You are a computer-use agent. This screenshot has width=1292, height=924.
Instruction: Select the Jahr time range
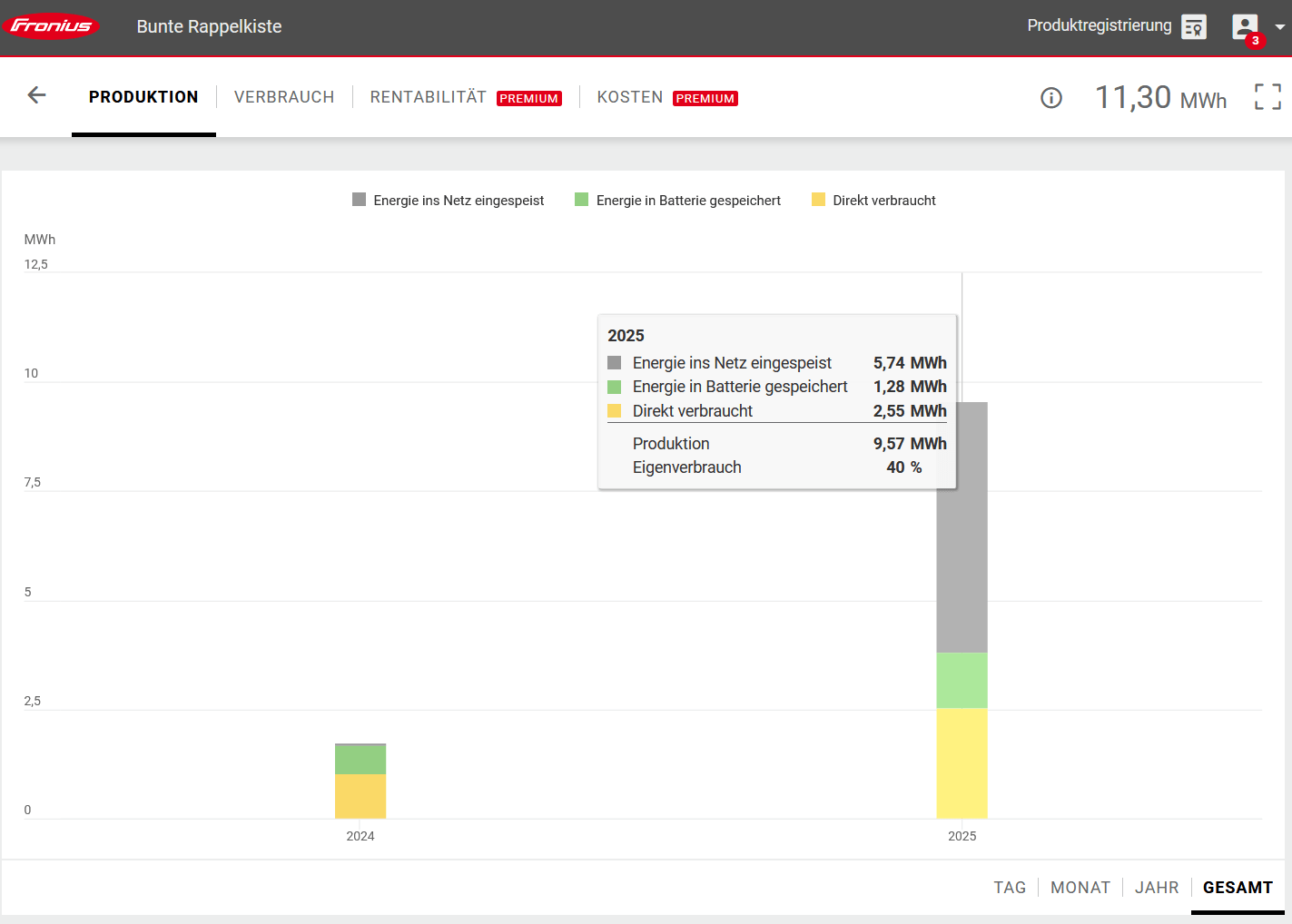click(x=1156, y=888)
